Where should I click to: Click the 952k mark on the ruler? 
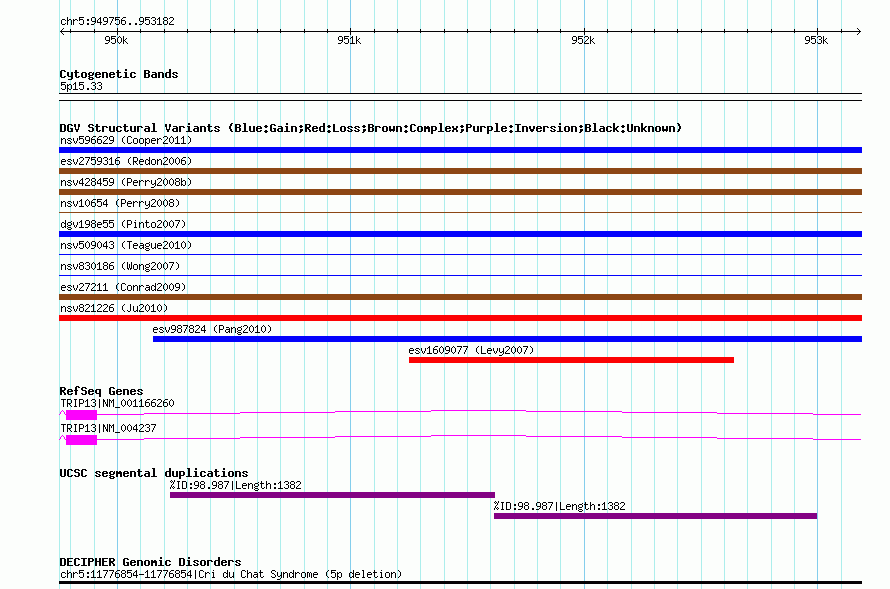[x=583, y=40]
